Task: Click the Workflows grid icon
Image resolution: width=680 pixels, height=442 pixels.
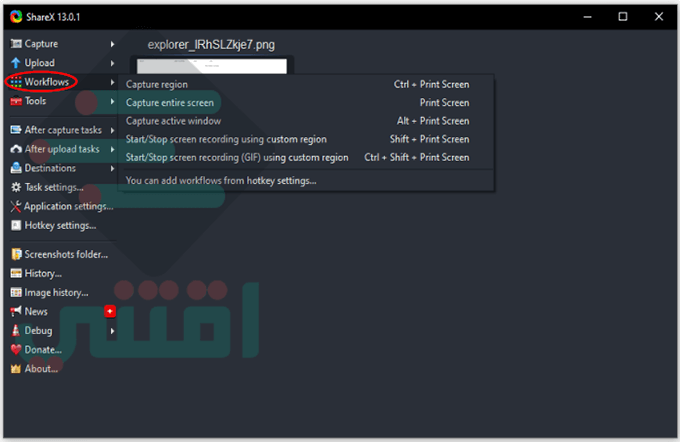Action: pos(16,82)
